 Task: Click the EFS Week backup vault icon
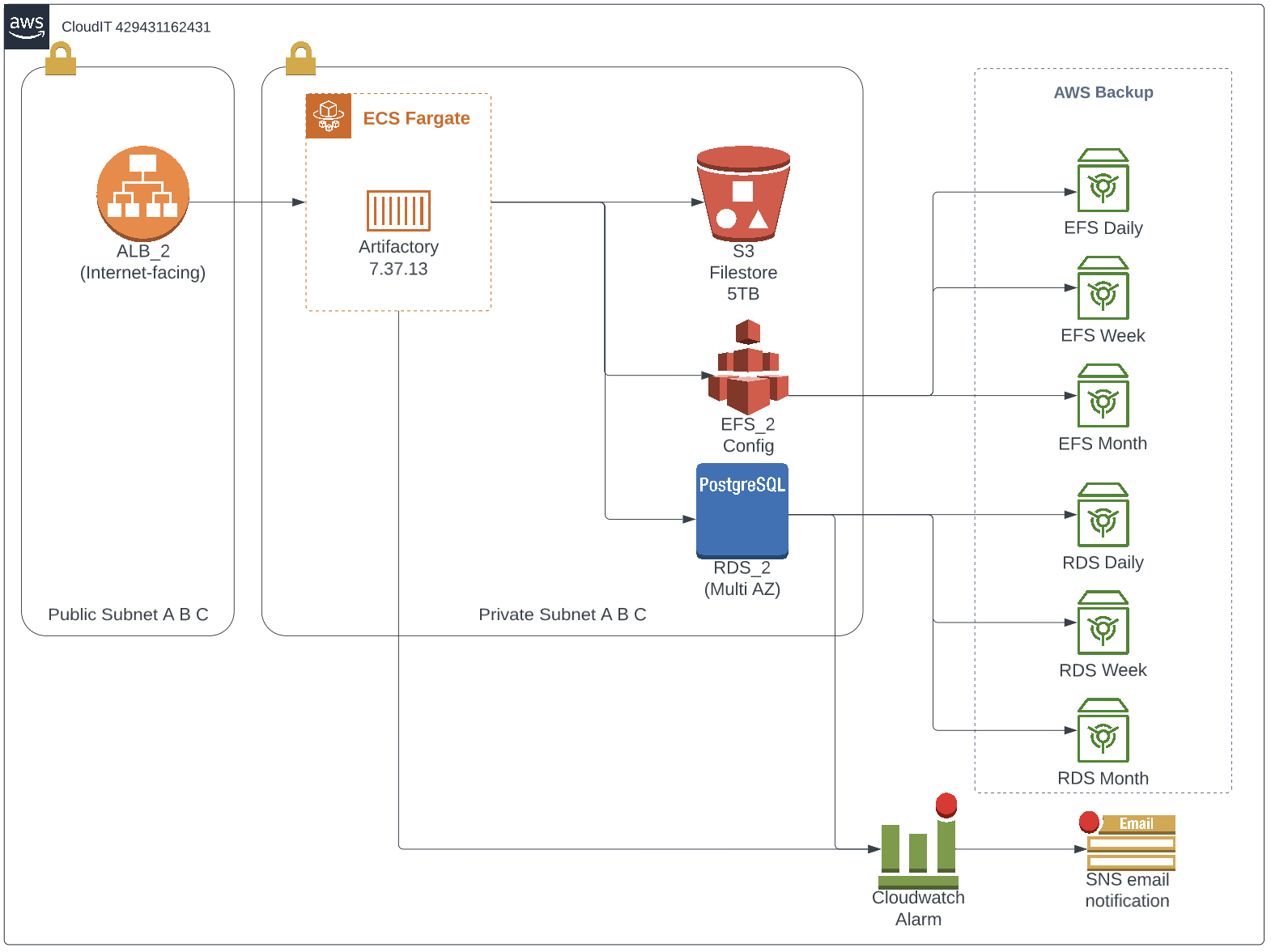pyautogui.click(x=1103, y=288)
